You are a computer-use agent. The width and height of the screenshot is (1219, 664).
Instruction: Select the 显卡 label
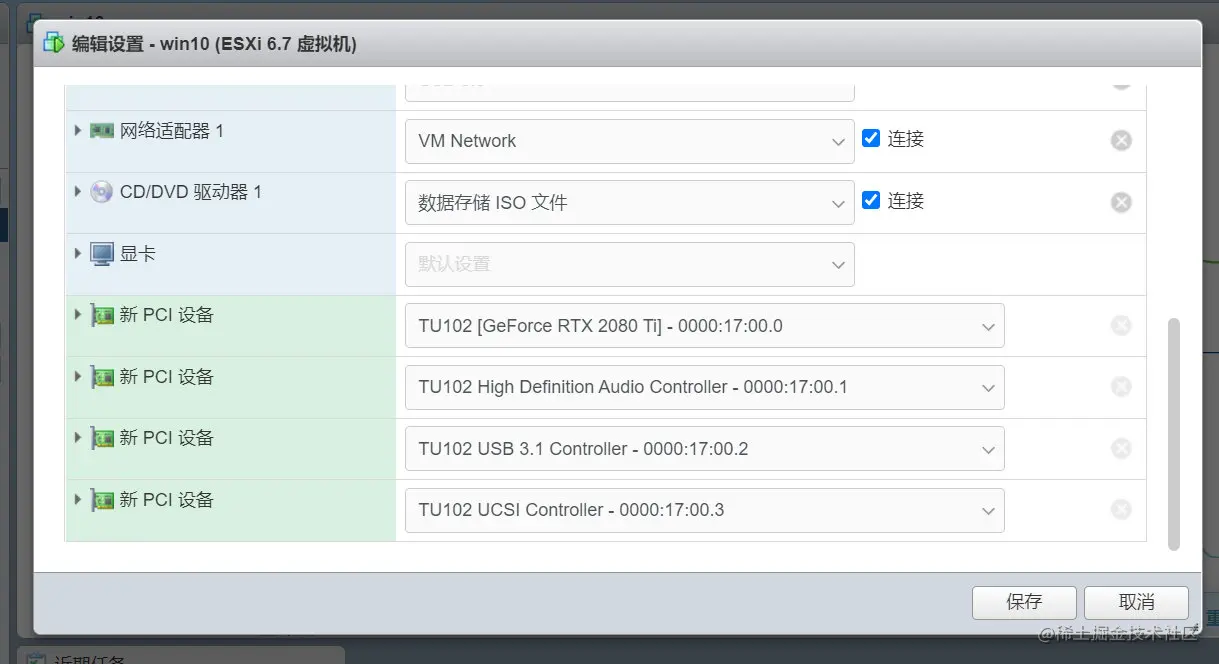[138, 254]
